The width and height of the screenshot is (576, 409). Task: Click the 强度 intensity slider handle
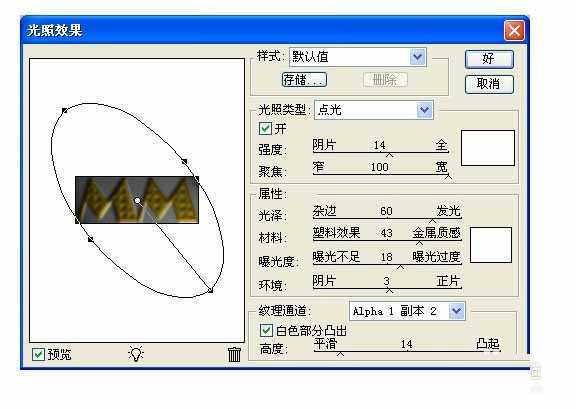point(389,155)
